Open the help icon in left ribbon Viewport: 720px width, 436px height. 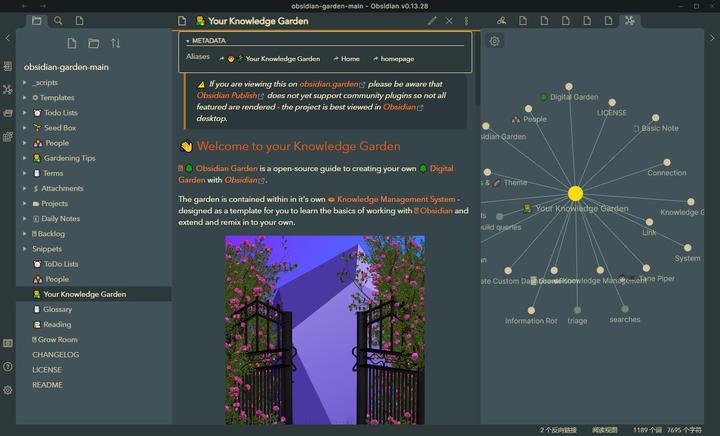(8, 367)
